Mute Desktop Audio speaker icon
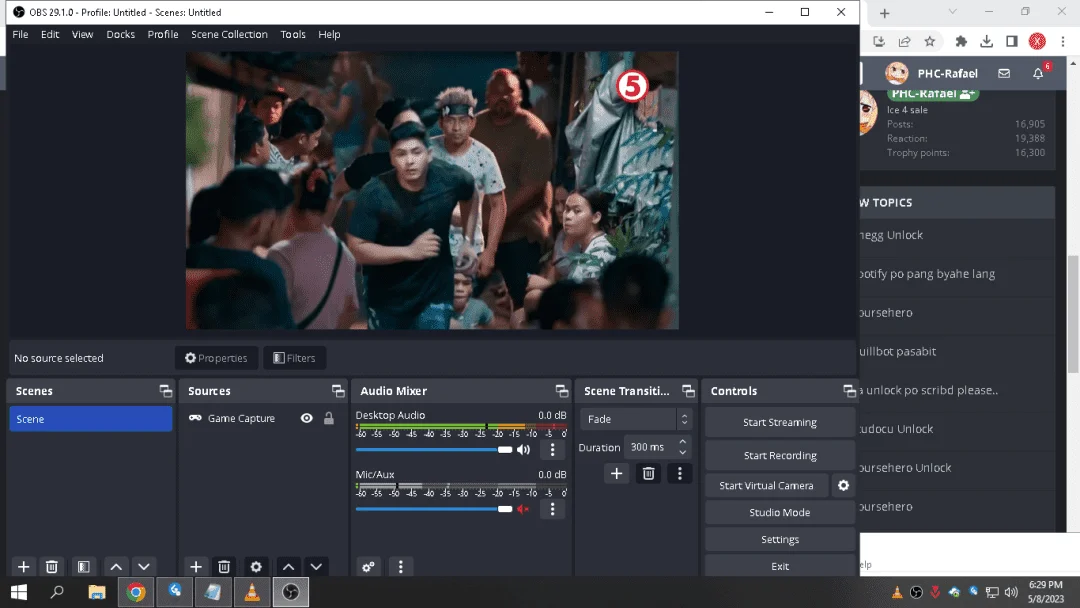The height and width of the screenshot is (608, 1080). click(x=523, y=450)
